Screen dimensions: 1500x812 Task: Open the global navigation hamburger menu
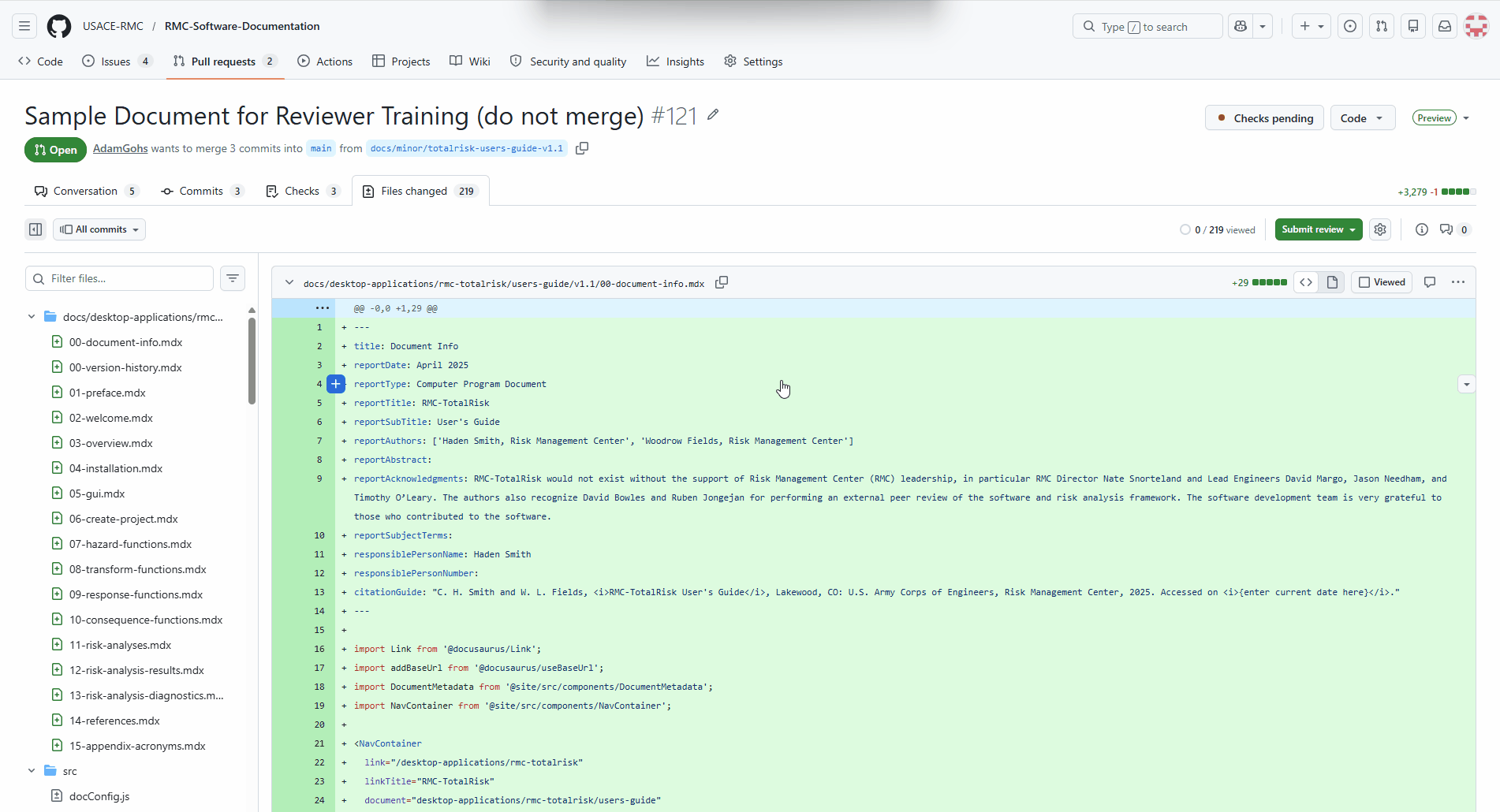coord(24,26)
